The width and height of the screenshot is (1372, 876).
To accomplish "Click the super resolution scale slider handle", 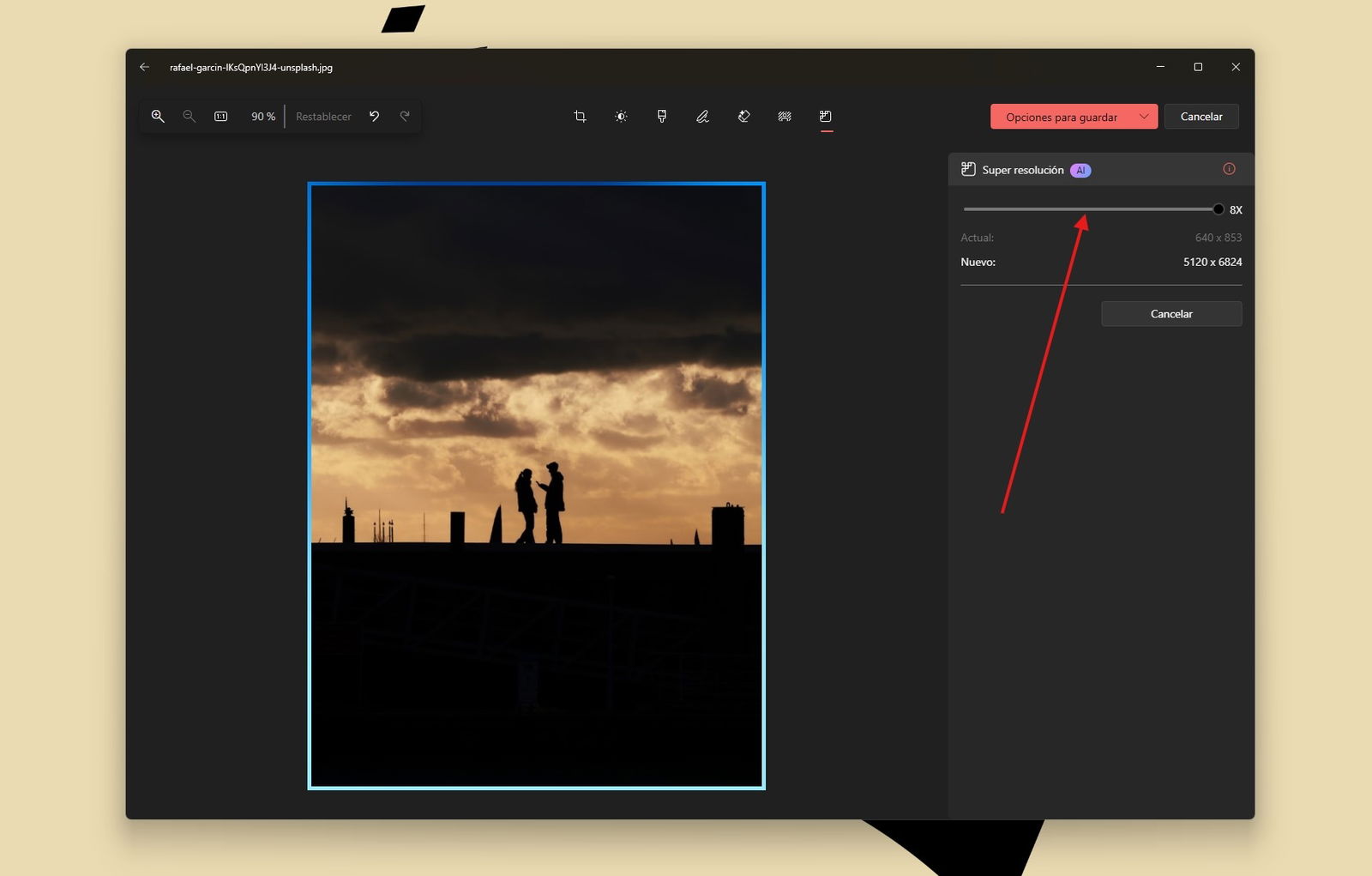I will click(1219, 209).
